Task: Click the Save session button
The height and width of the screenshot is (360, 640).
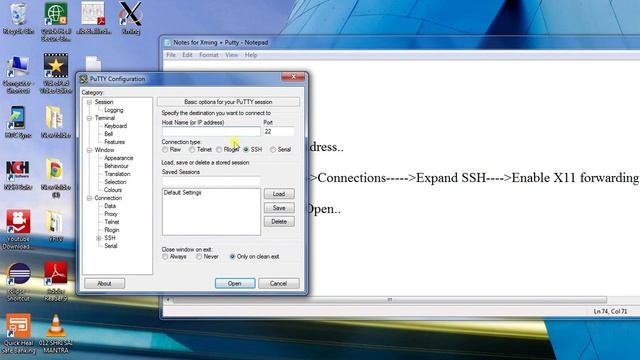Action: [279, 208]
